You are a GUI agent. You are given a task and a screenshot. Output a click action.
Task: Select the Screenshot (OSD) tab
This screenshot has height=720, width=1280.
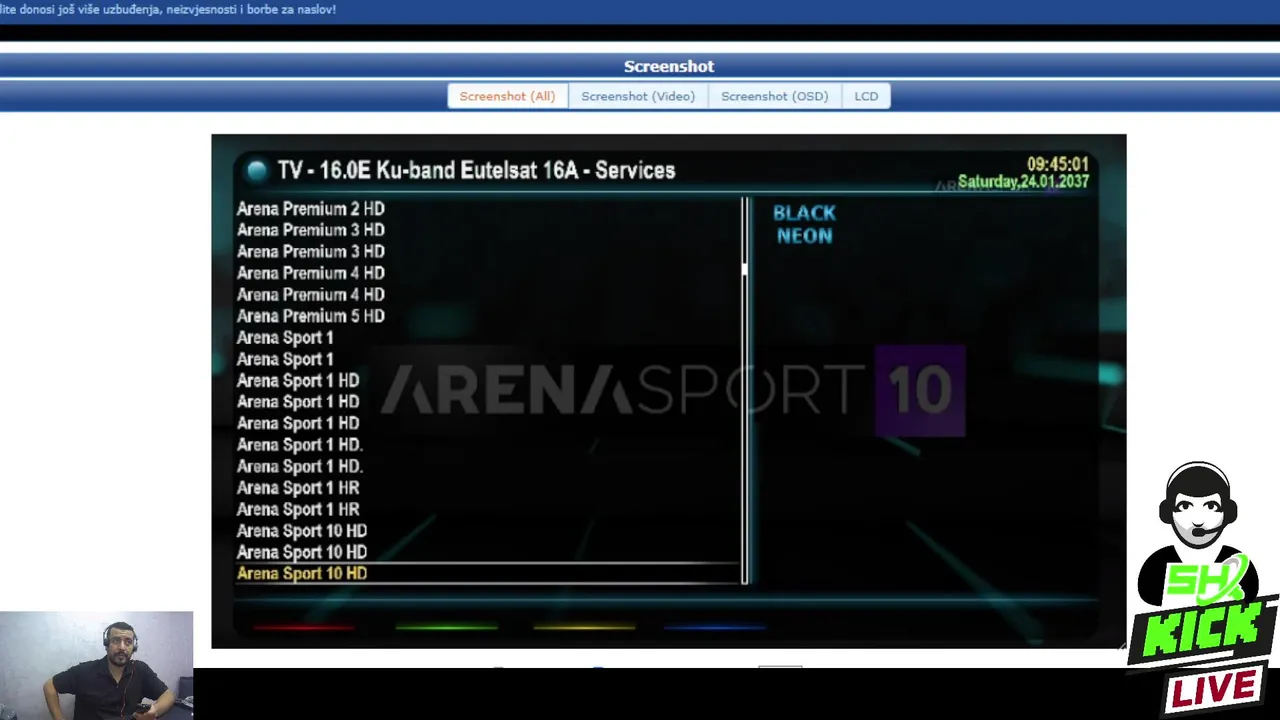[x=775, y=96]
